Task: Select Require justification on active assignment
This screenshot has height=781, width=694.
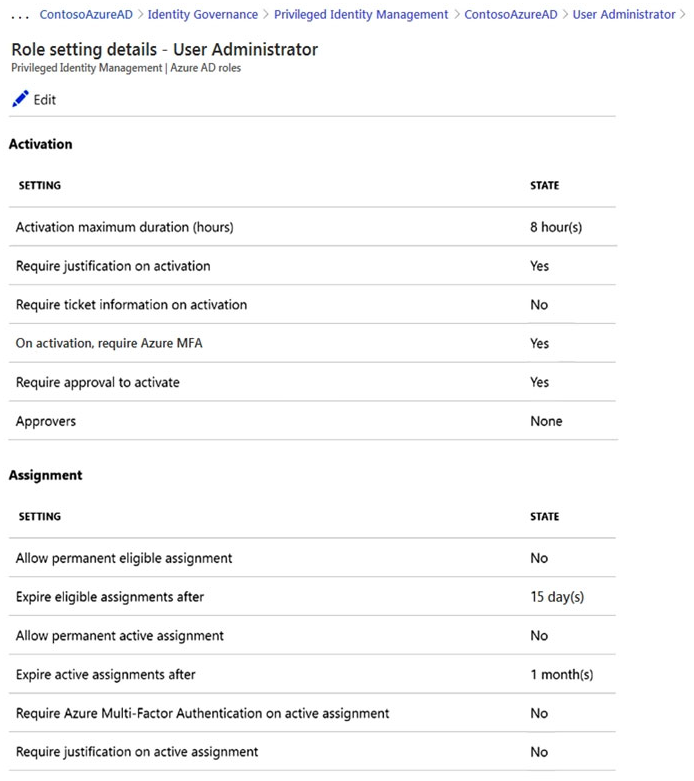Action: (x=137, y=751)
